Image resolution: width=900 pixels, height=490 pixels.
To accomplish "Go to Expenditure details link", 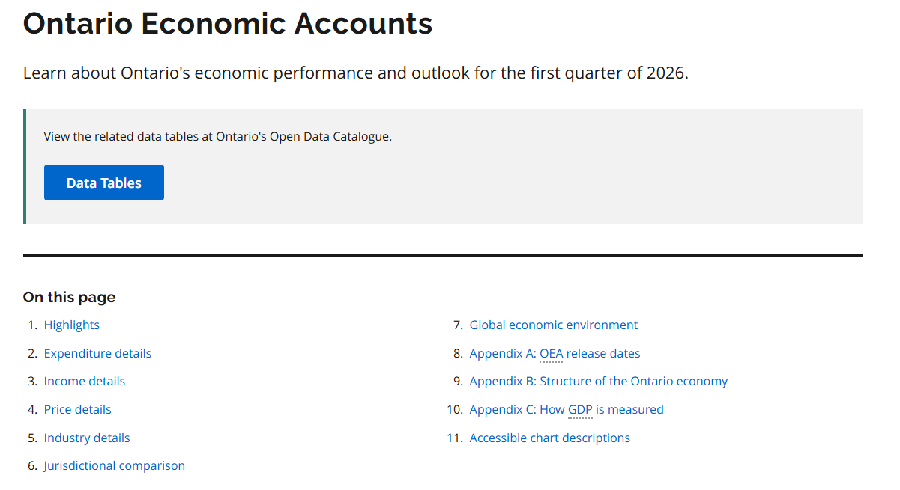I will [98, 353].
